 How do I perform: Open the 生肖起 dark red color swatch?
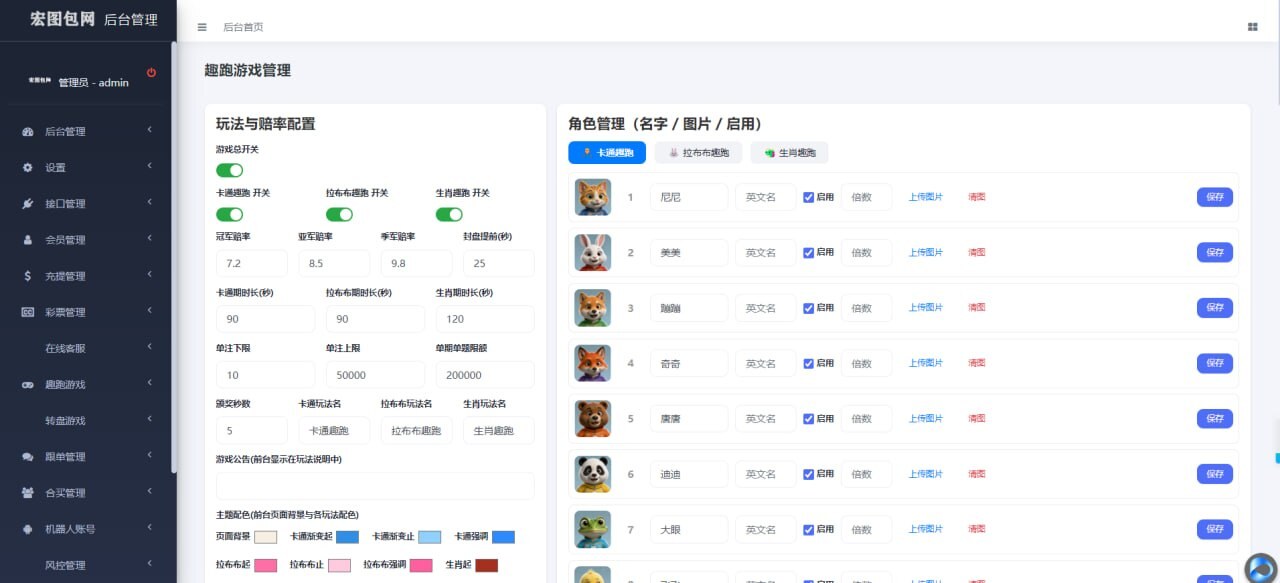pyautogui.click(x=487, y=565)
